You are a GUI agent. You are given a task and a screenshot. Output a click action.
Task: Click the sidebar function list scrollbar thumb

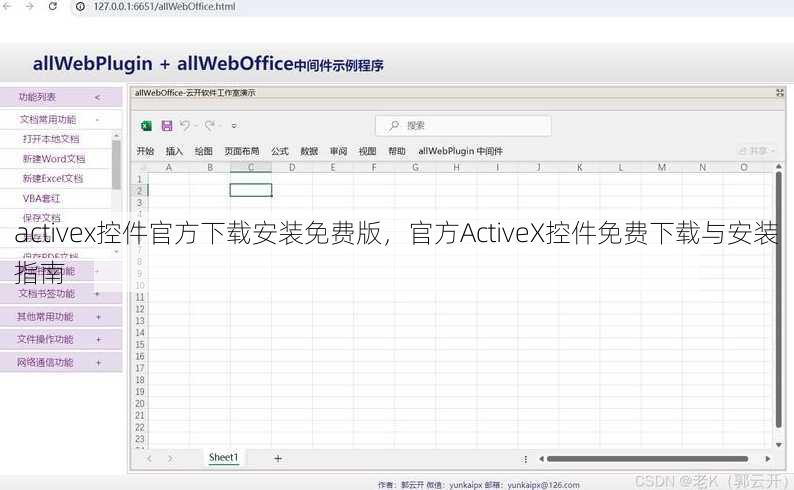coord(116,165)
